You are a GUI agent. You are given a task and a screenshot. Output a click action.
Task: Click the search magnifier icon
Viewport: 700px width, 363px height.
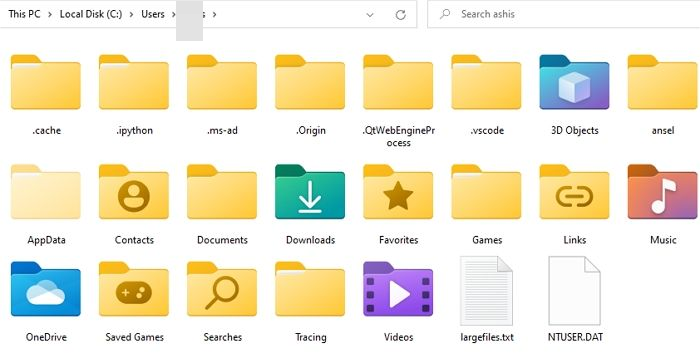[445, 14]
